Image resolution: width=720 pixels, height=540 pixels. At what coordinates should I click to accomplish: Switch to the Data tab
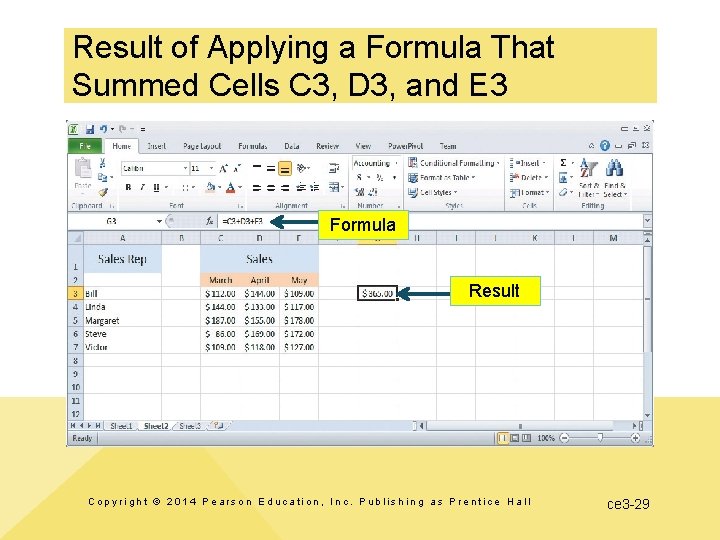point(292,146)
